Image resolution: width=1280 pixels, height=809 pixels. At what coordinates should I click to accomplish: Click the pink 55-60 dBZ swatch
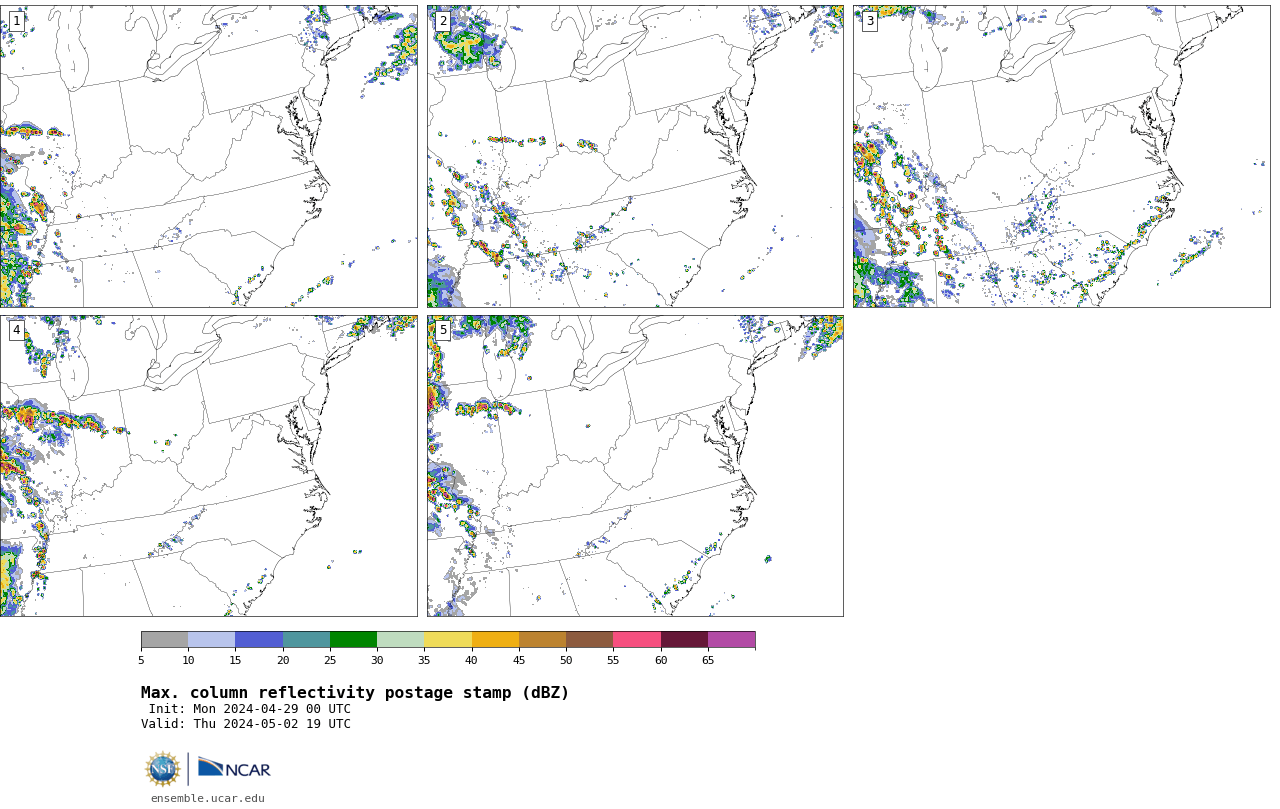point(637,640)
